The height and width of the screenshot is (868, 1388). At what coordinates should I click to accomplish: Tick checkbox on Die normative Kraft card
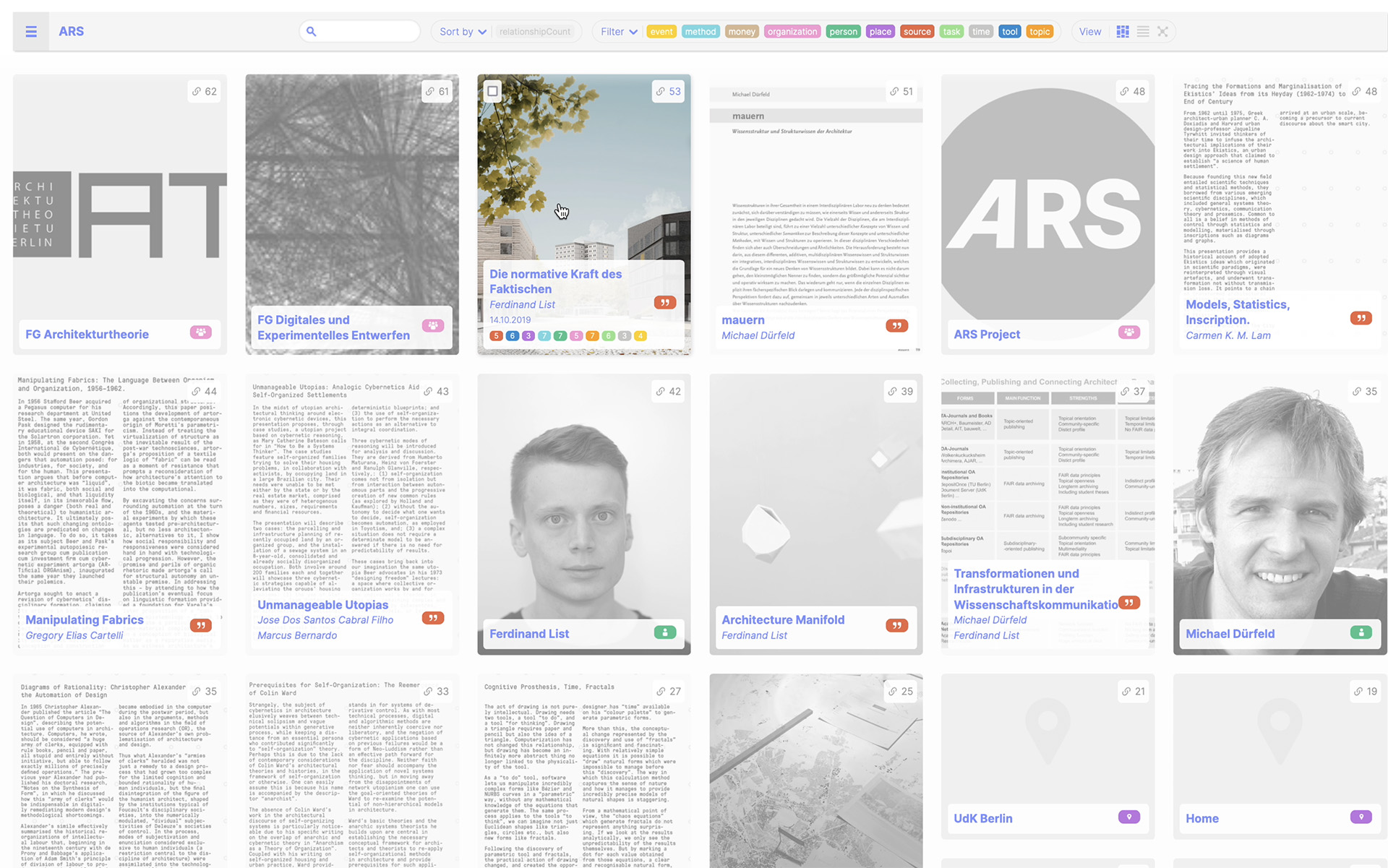pos(492,91)
